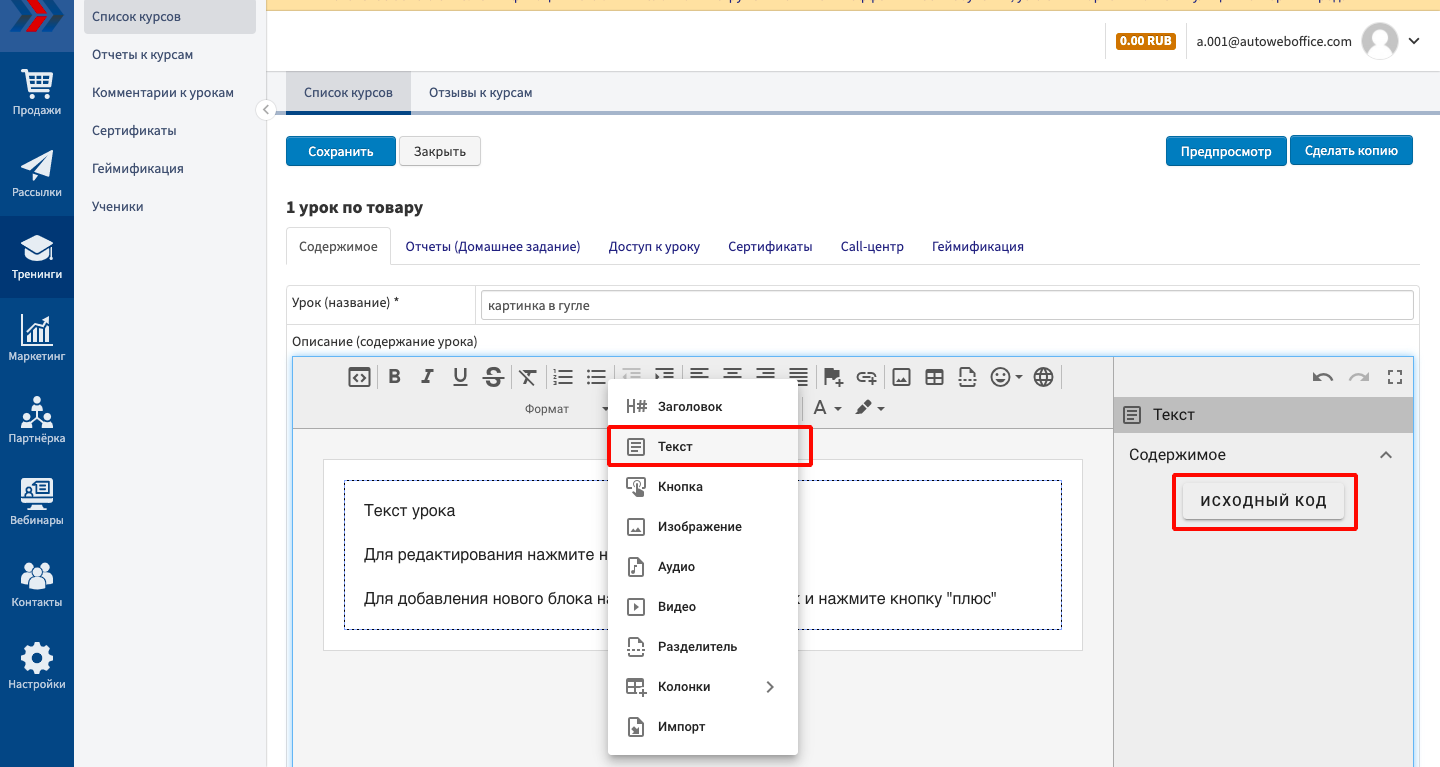The image size is (1440, 767).
Task: Expand the Колонки submenu
Action: pos(769,687)
